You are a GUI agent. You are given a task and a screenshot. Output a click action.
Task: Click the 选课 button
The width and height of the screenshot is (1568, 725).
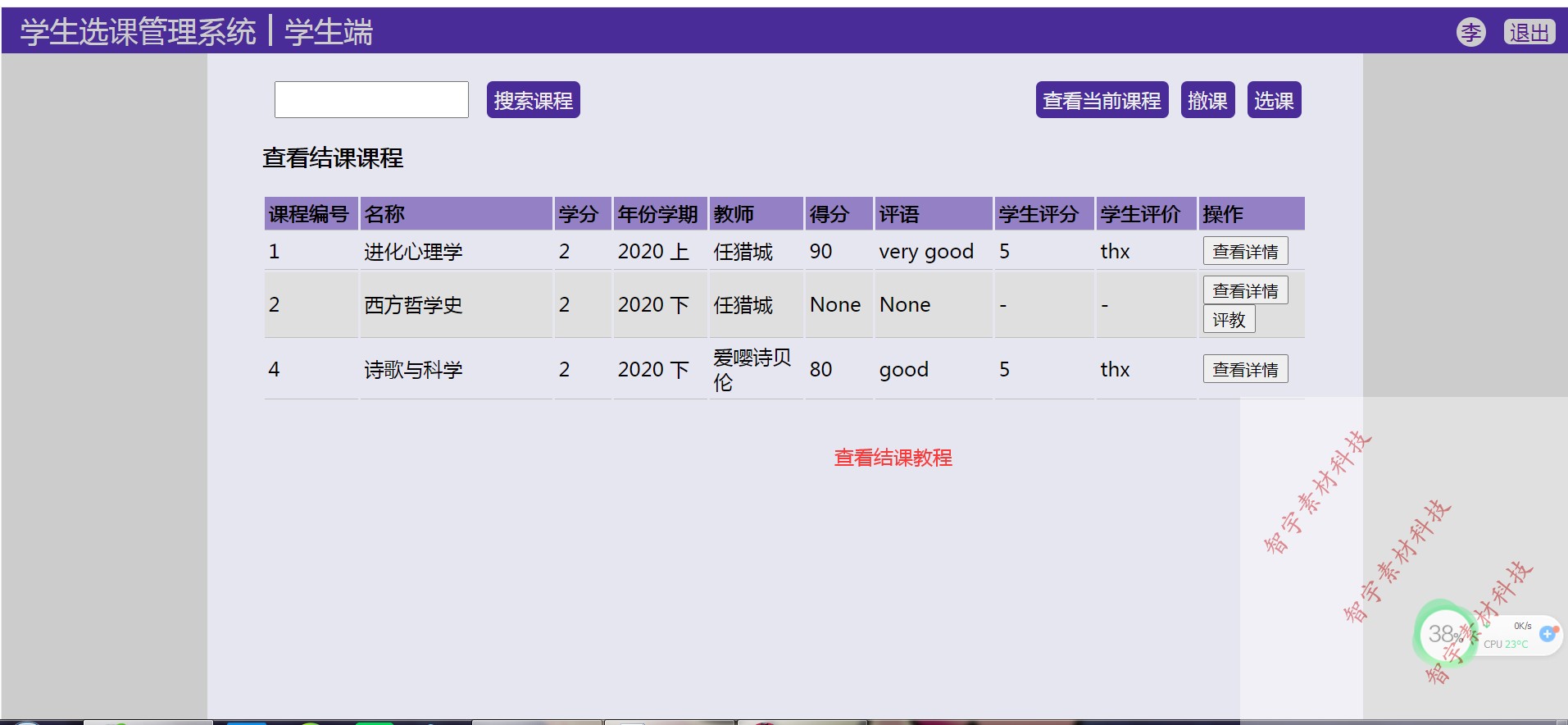tap(1275, 100)
